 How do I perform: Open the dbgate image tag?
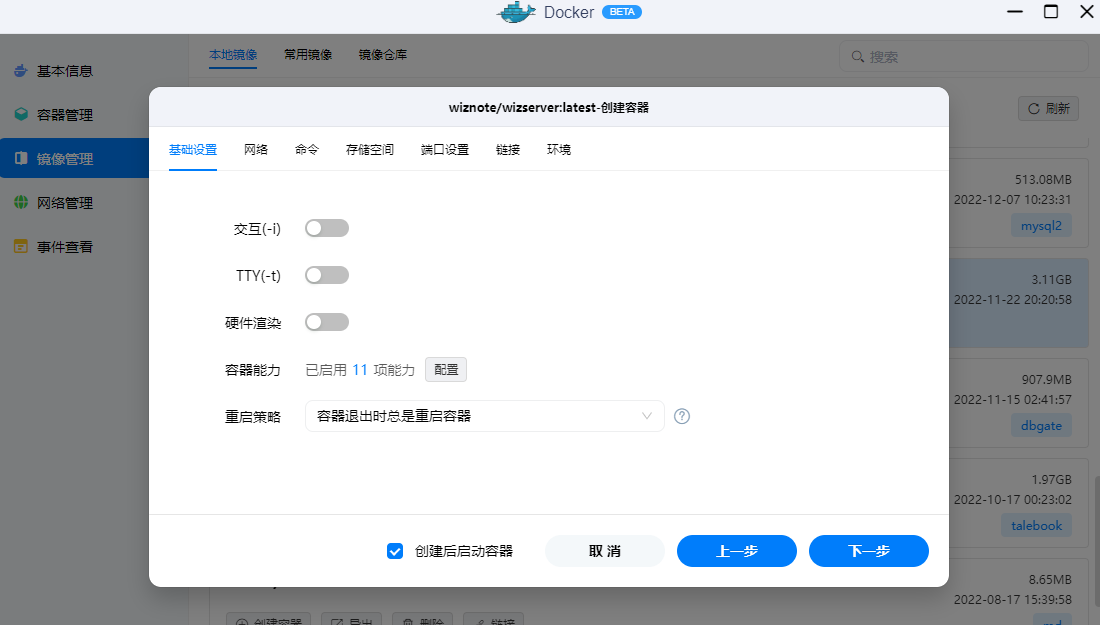[1041, 425]
